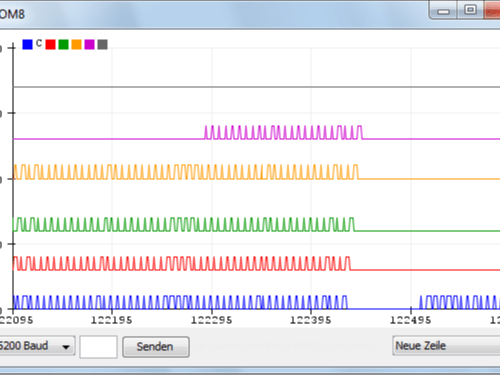Click the C label beside the blue legend swatch

[39, 43]
